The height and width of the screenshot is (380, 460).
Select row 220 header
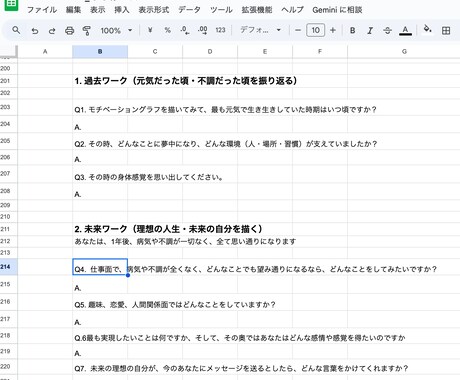pos(9,367)
